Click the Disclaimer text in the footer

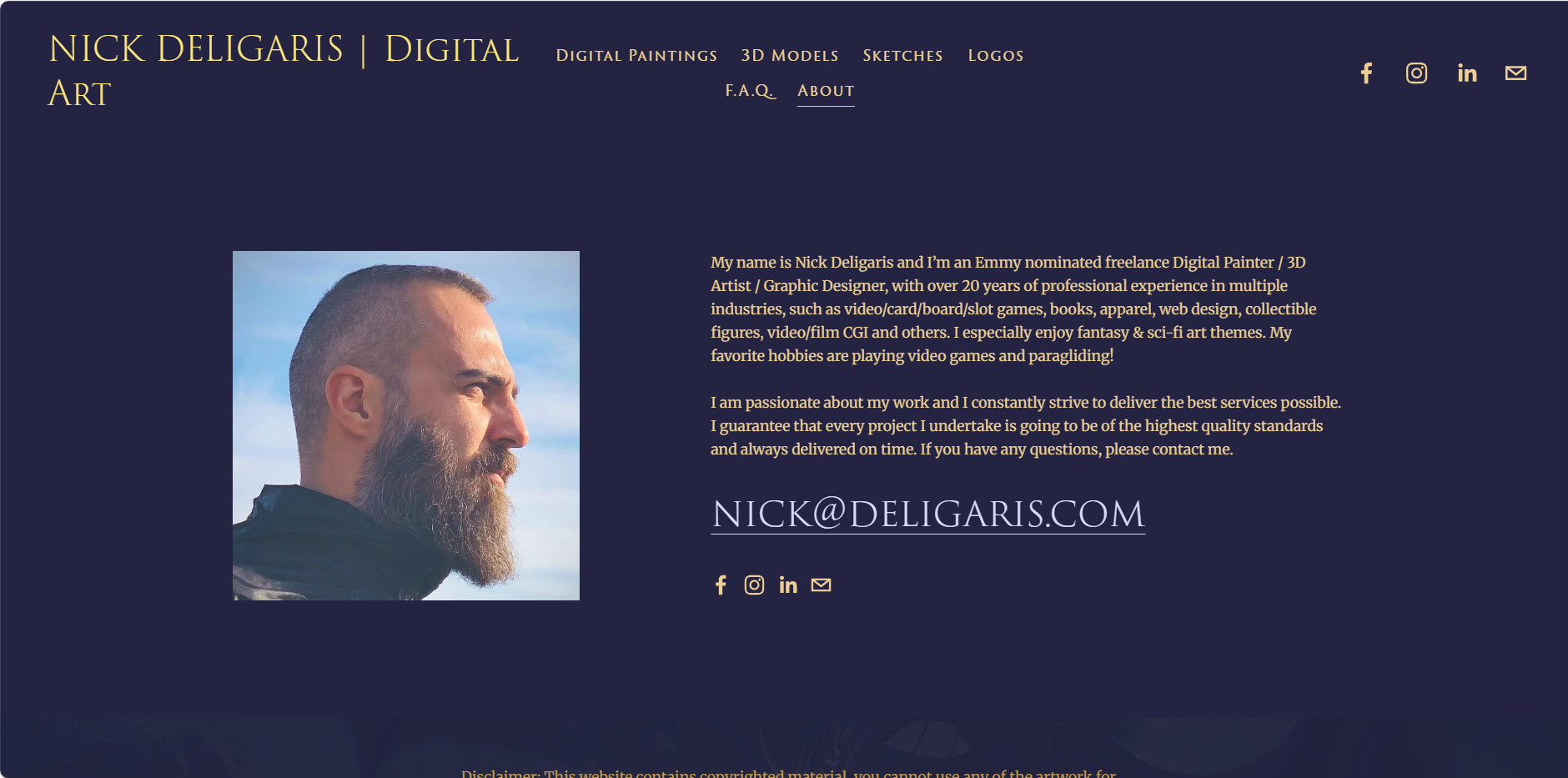(788, 772)
